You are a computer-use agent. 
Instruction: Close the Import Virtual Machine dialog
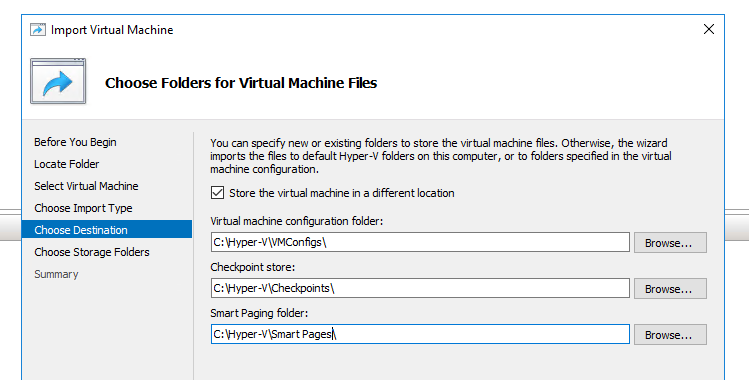(709, 29)
